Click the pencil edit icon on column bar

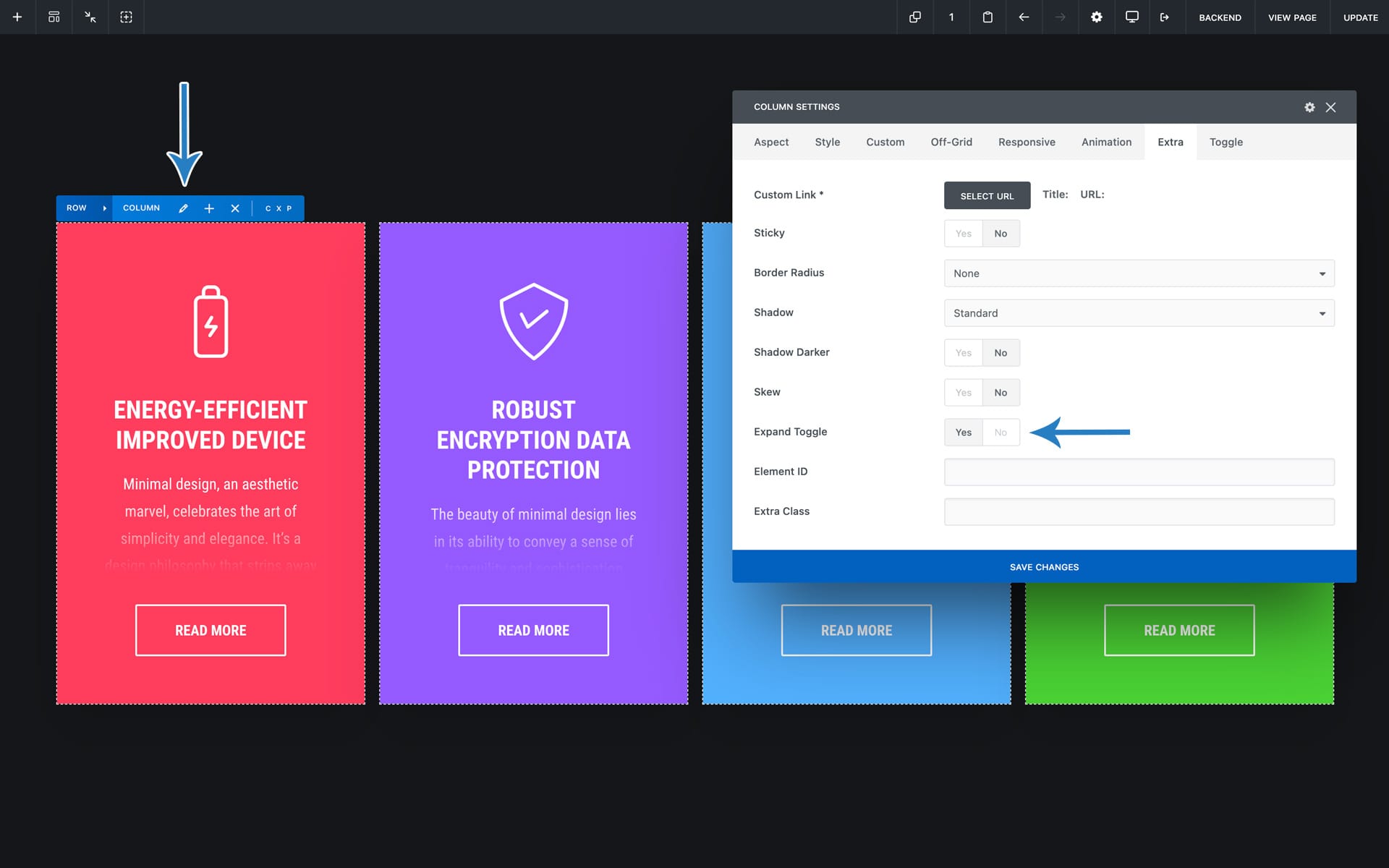(x=183, y=208)
